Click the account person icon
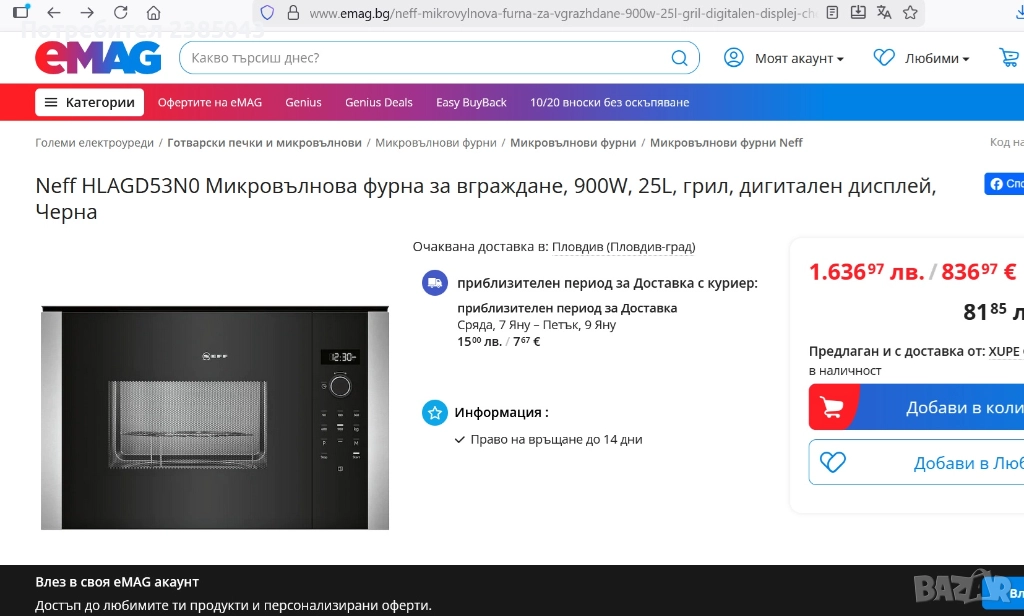The image size is (1024, 616). click(x=733, y=58)
